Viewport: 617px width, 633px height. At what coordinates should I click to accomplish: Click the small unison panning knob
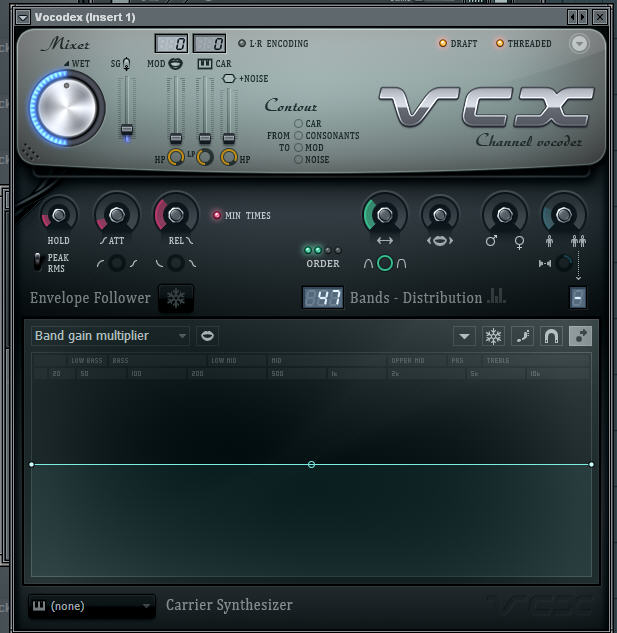pyautogui.click(x=564, y=263)
